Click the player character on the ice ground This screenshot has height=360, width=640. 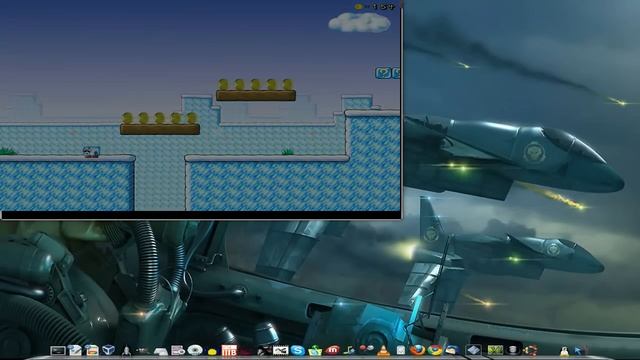[x=91, y=151]
